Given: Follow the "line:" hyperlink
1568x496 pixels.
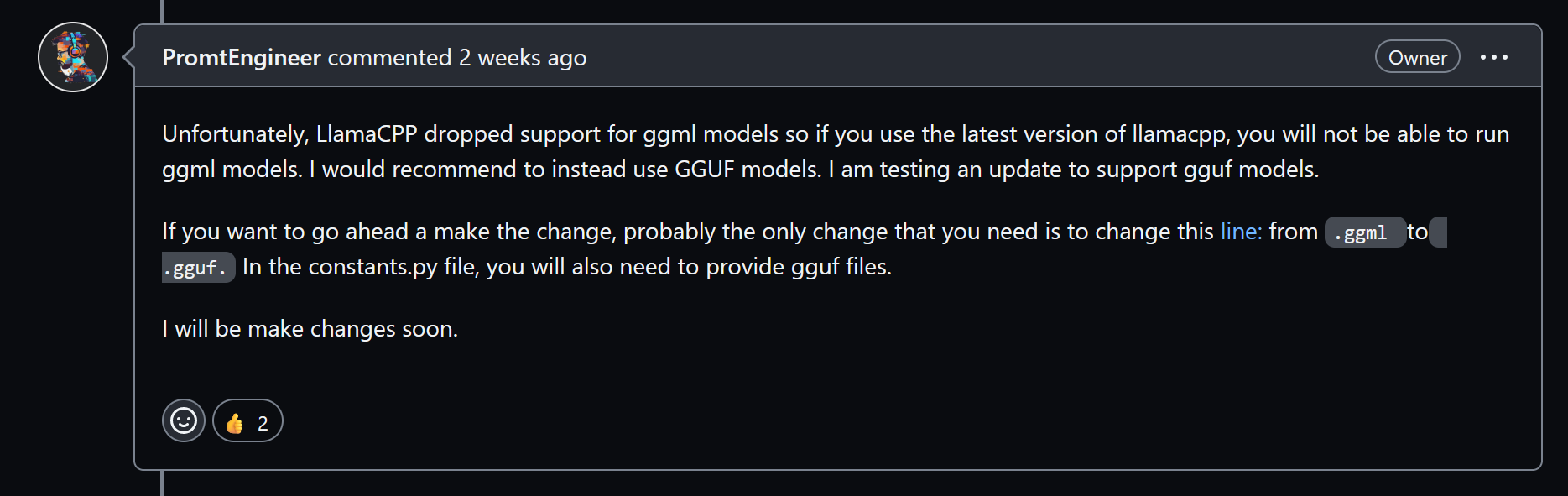Looking at the screenshot, I should (1241, 232).
